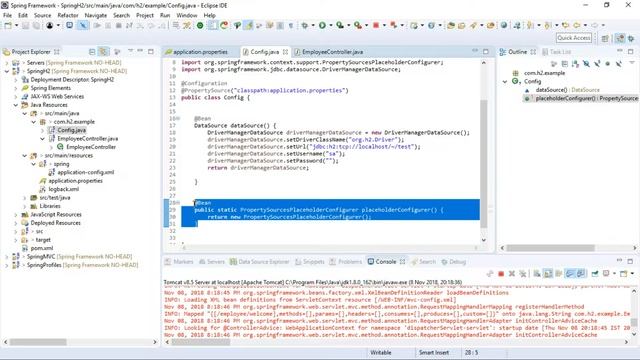Click the Project Explorer View Menu icon

click(131, 51)
